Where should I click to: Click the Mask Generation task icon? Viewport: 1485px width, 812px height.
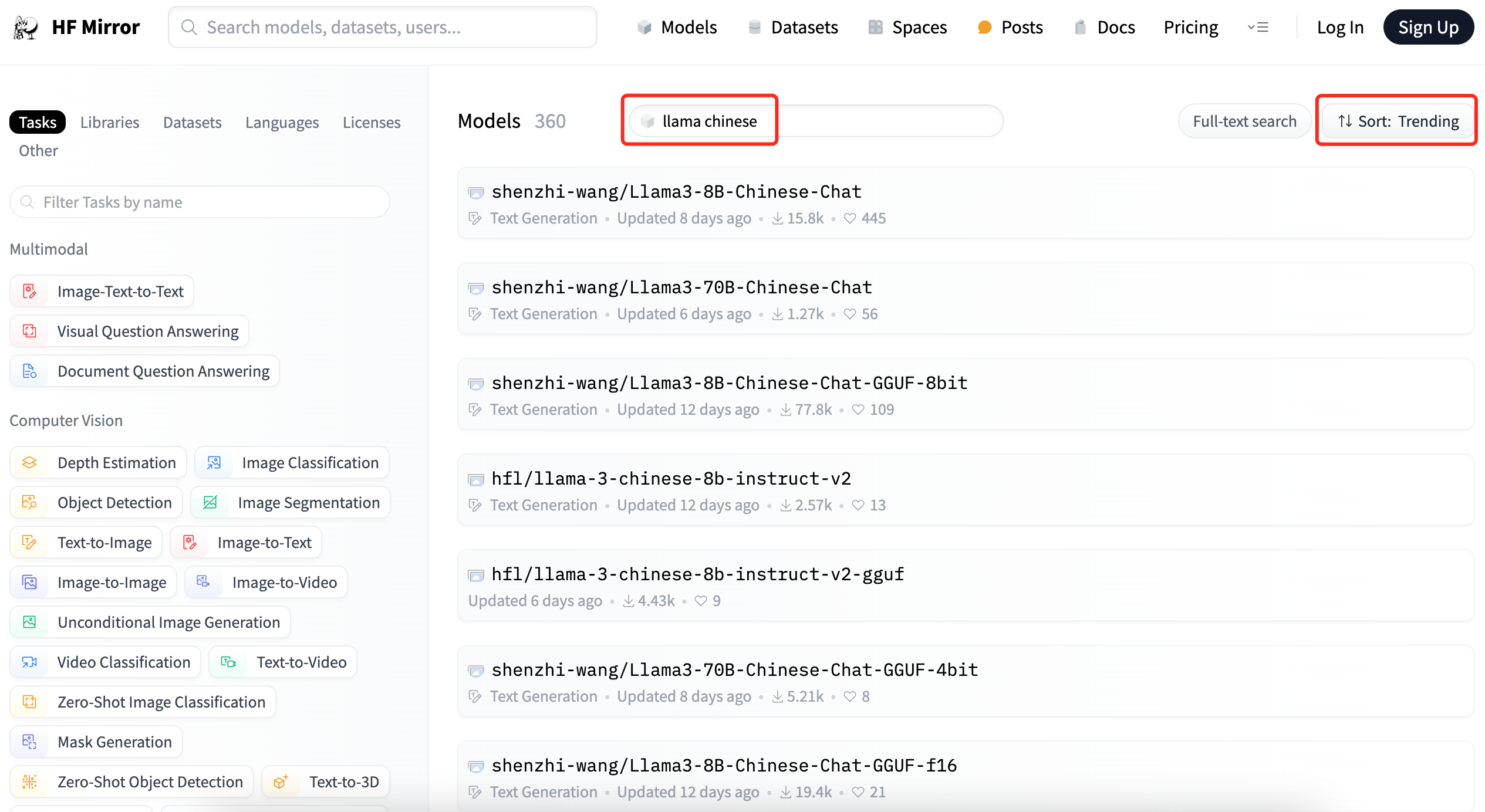[x=29, y=741]
